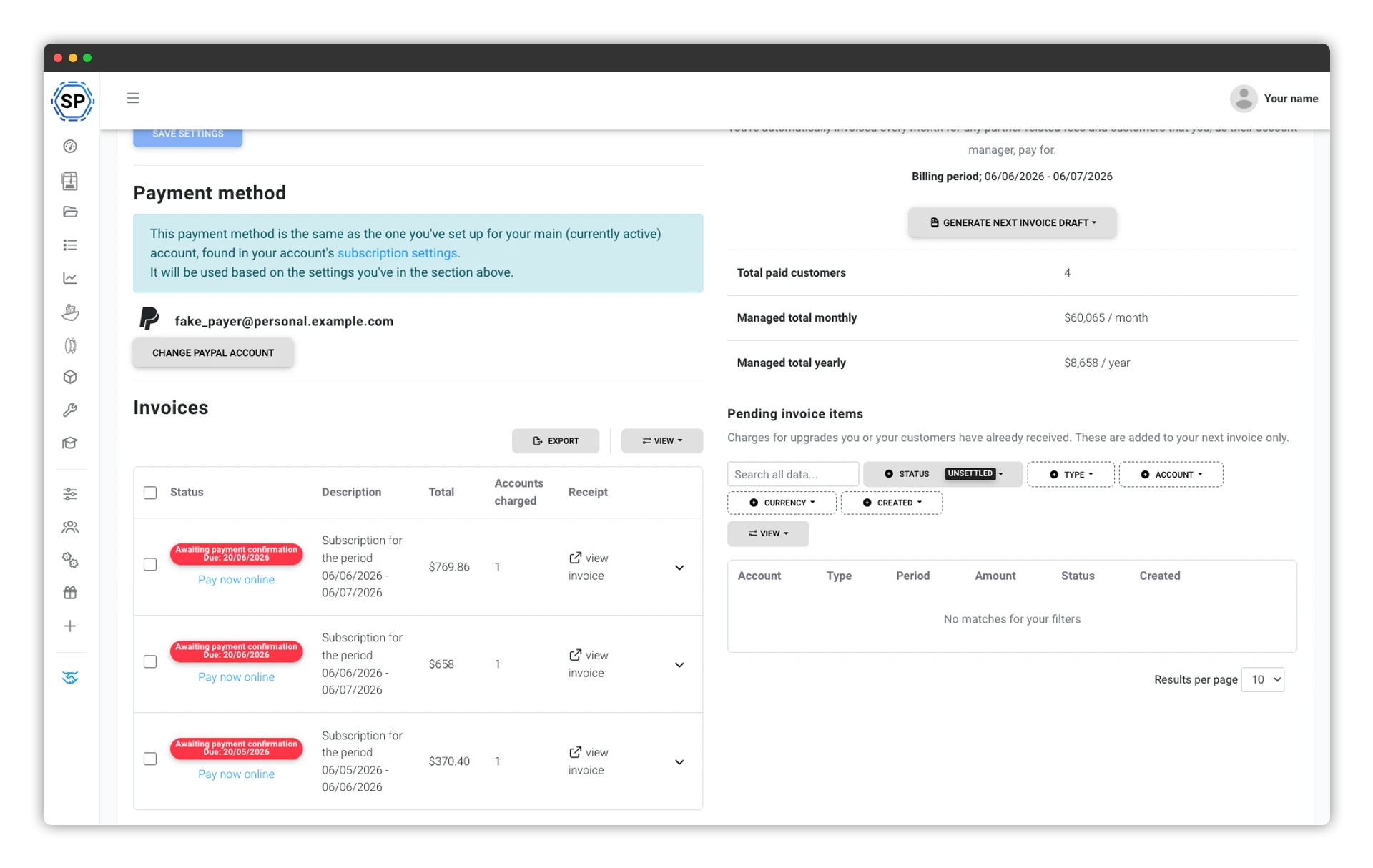Open the dashboard gauge icon in sidebar
This screenshot has width=1373, height=868.
[70, 147]
